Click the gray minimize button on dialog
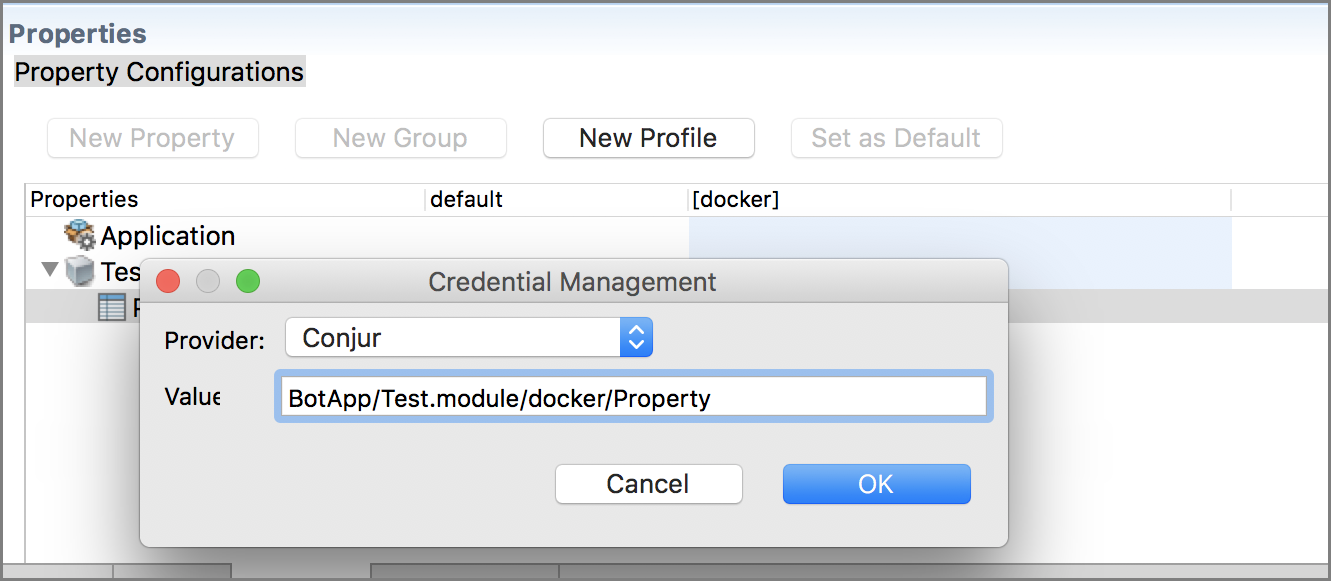Image resolution: width=1331 pixels, height=581 pixels. [x=208, y=282]
